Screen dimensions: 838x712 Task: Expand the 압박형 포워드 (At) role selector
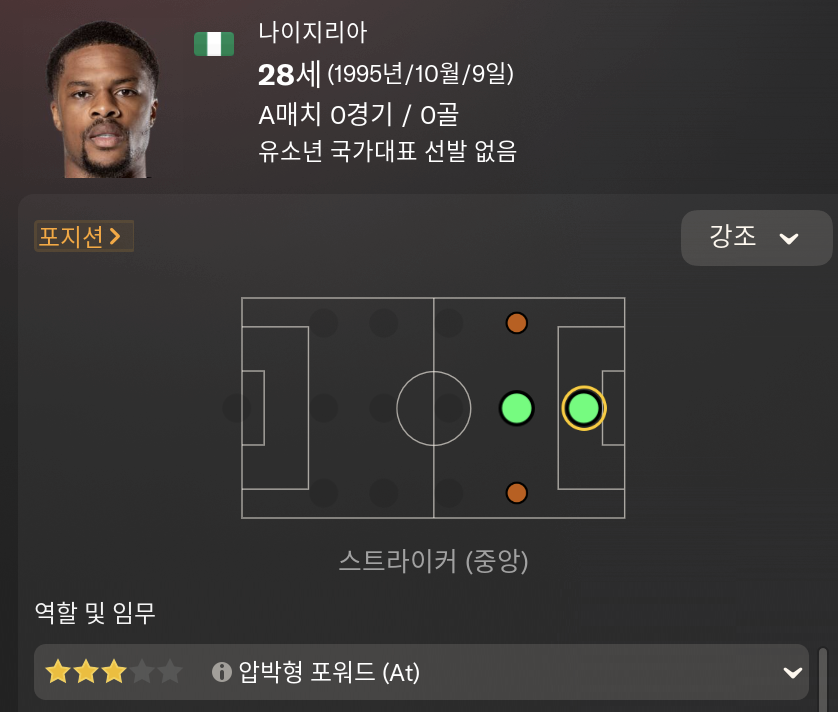419,673
